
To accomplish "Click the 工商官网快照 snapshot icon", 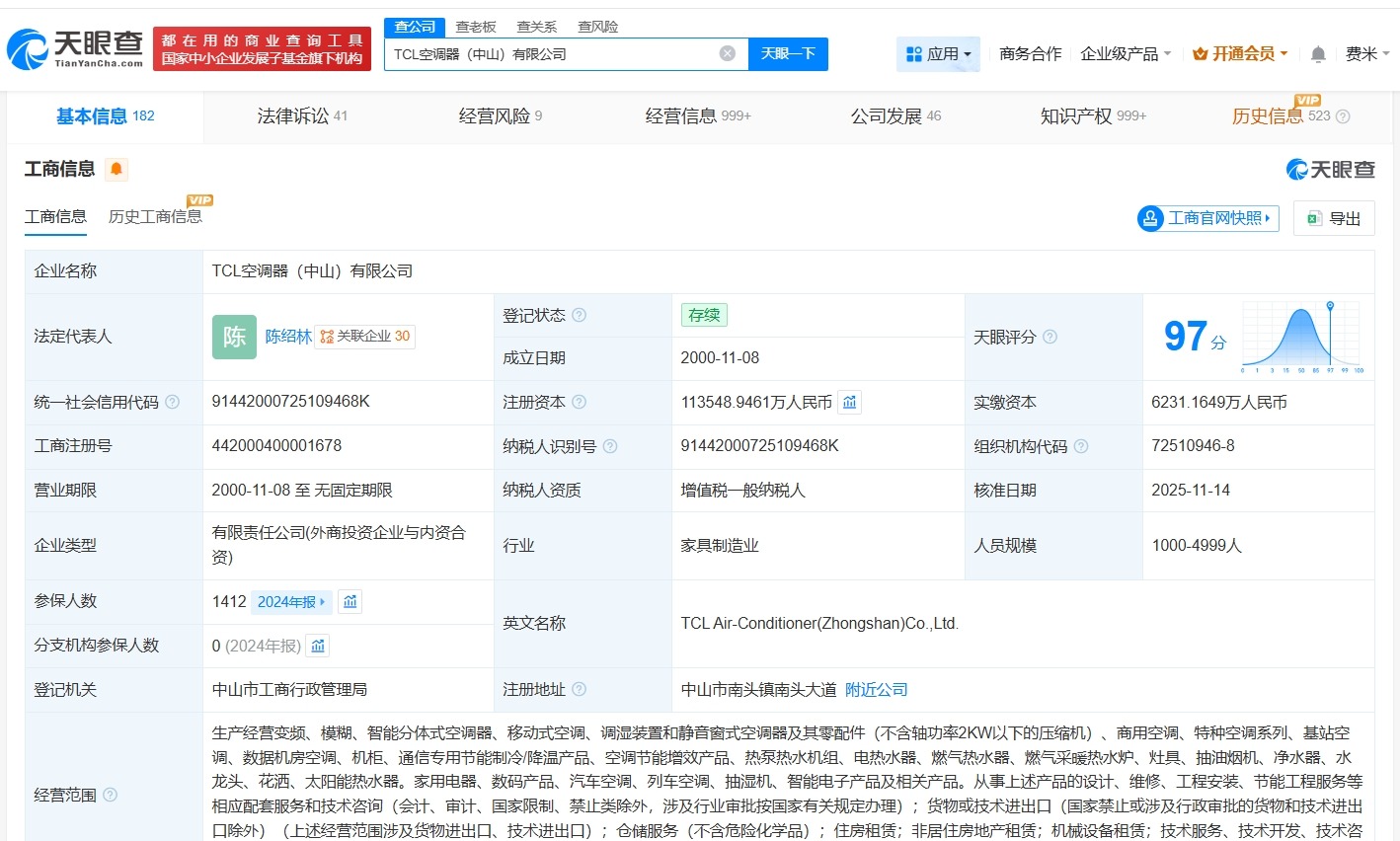I will click(1149, 218).
